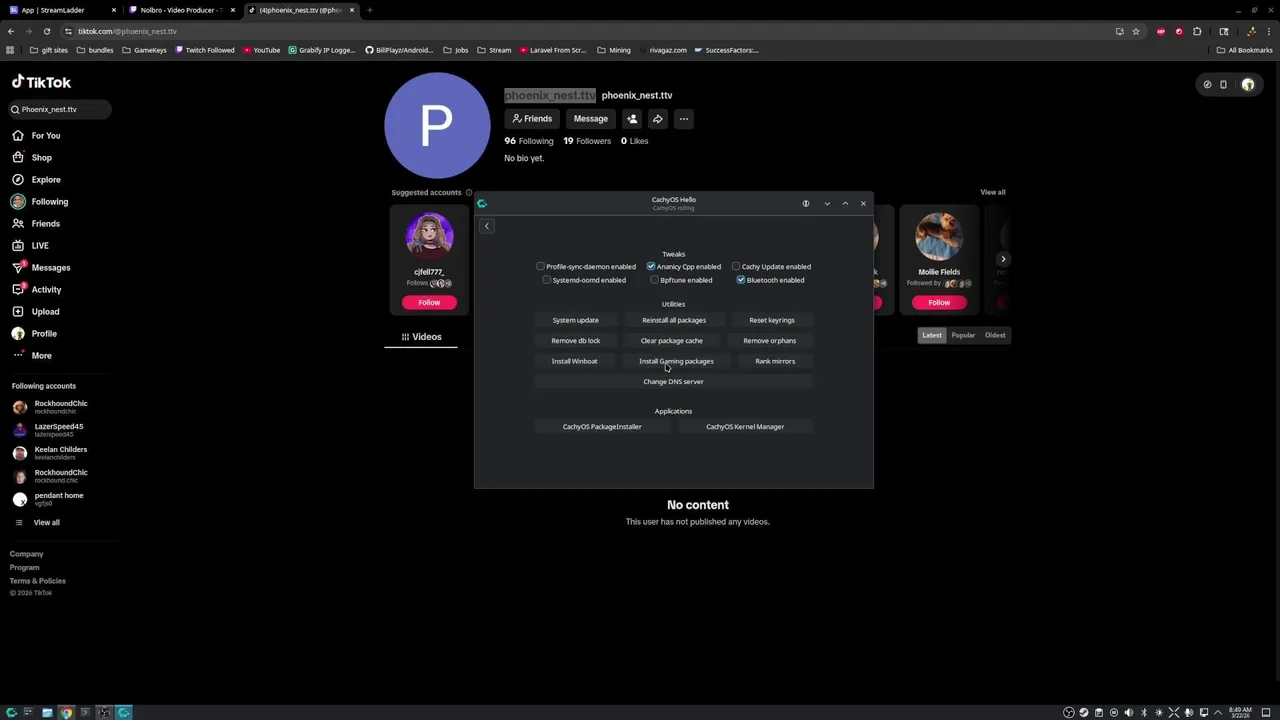
Task: Open the three-dots menu on profile
Action: tap(684, 119)
